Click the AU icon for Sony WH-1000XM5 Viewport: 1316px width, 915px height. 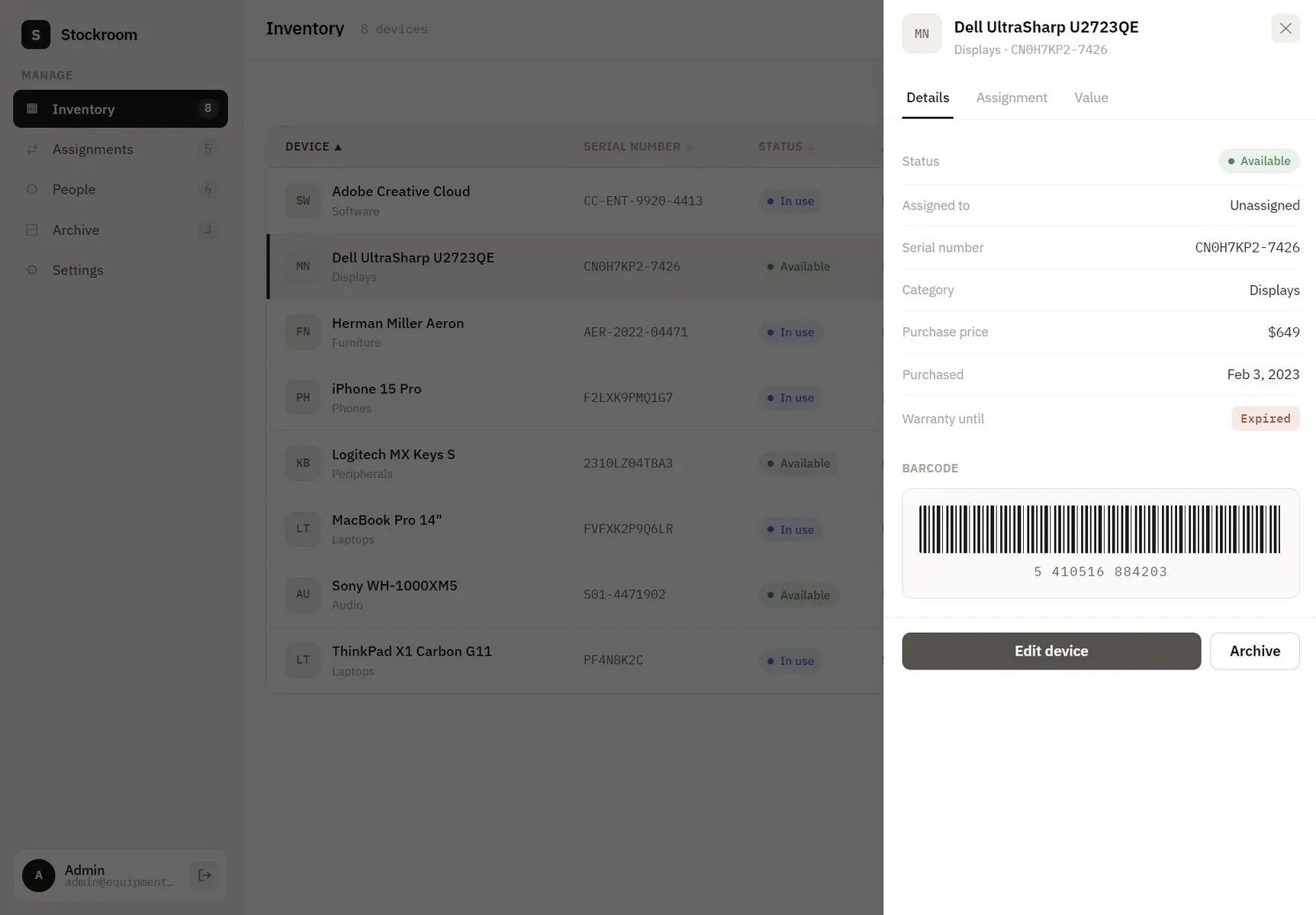pos(303,594)
